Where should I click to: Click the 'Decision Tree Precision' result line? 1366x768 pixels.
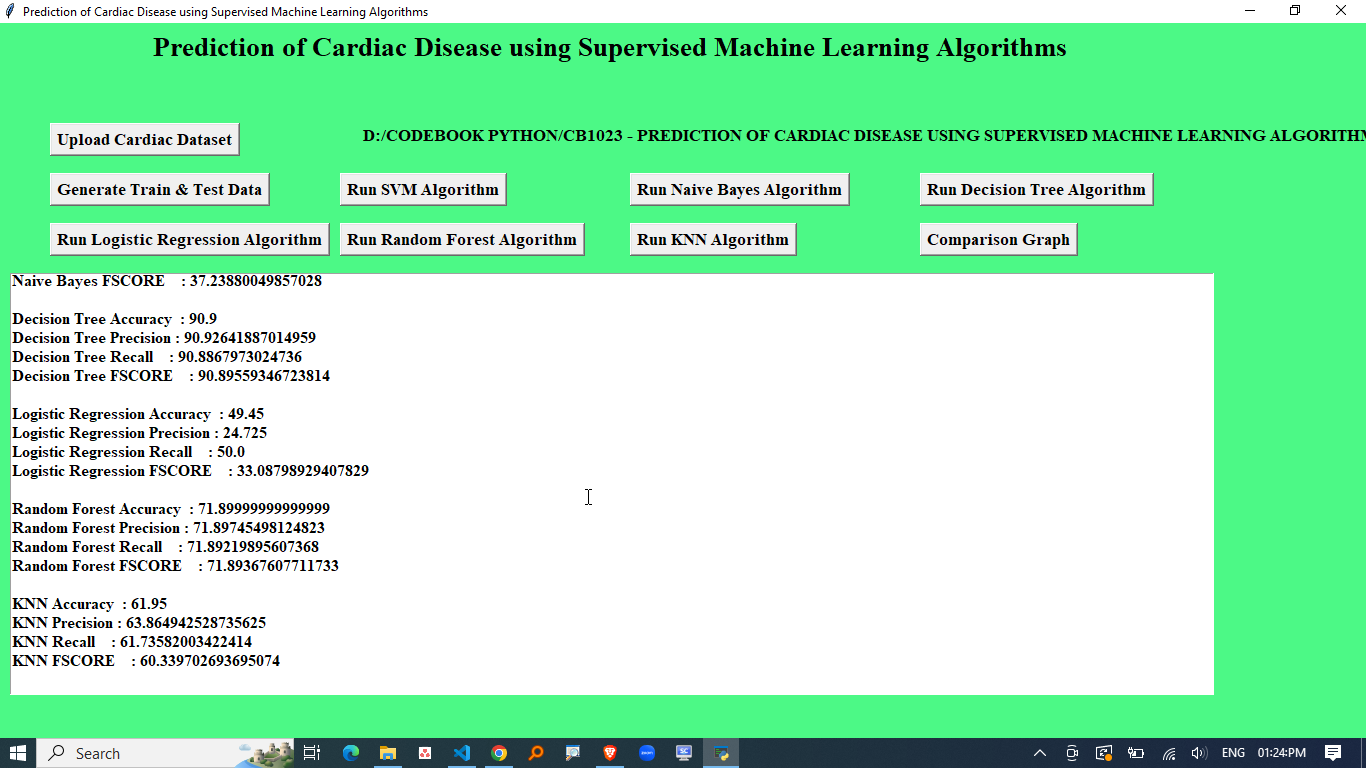point(164,338)
